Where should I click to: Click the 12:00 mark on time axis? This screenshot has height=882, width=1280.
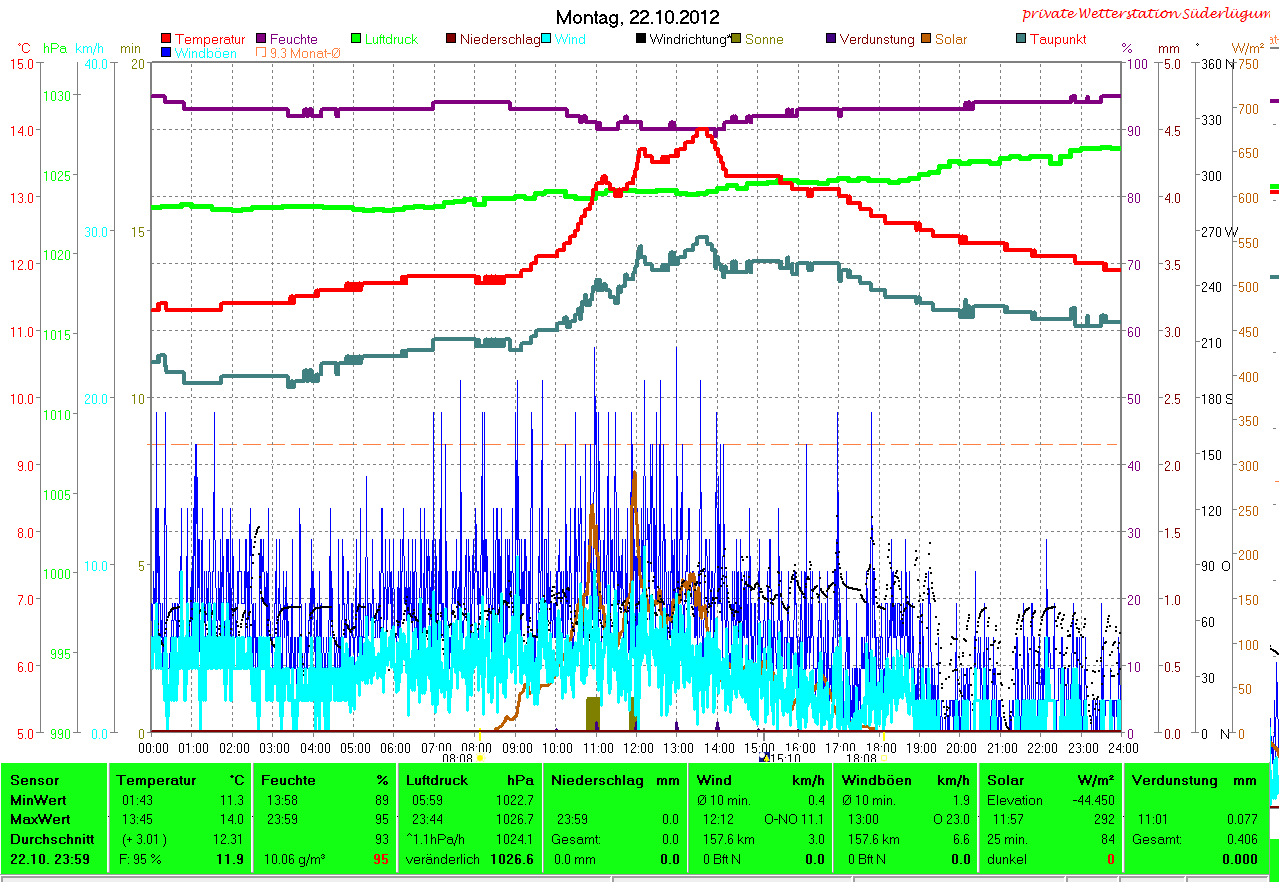(x=638, y=747)
